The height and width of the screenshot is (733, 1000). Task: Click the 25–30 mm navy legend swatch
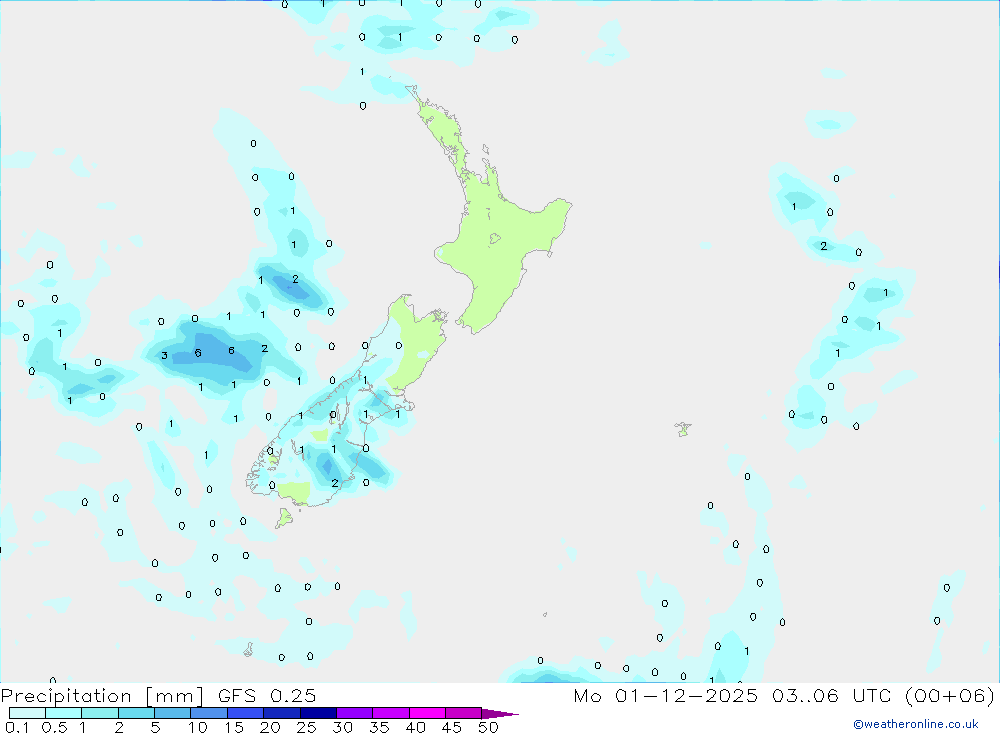318,713
